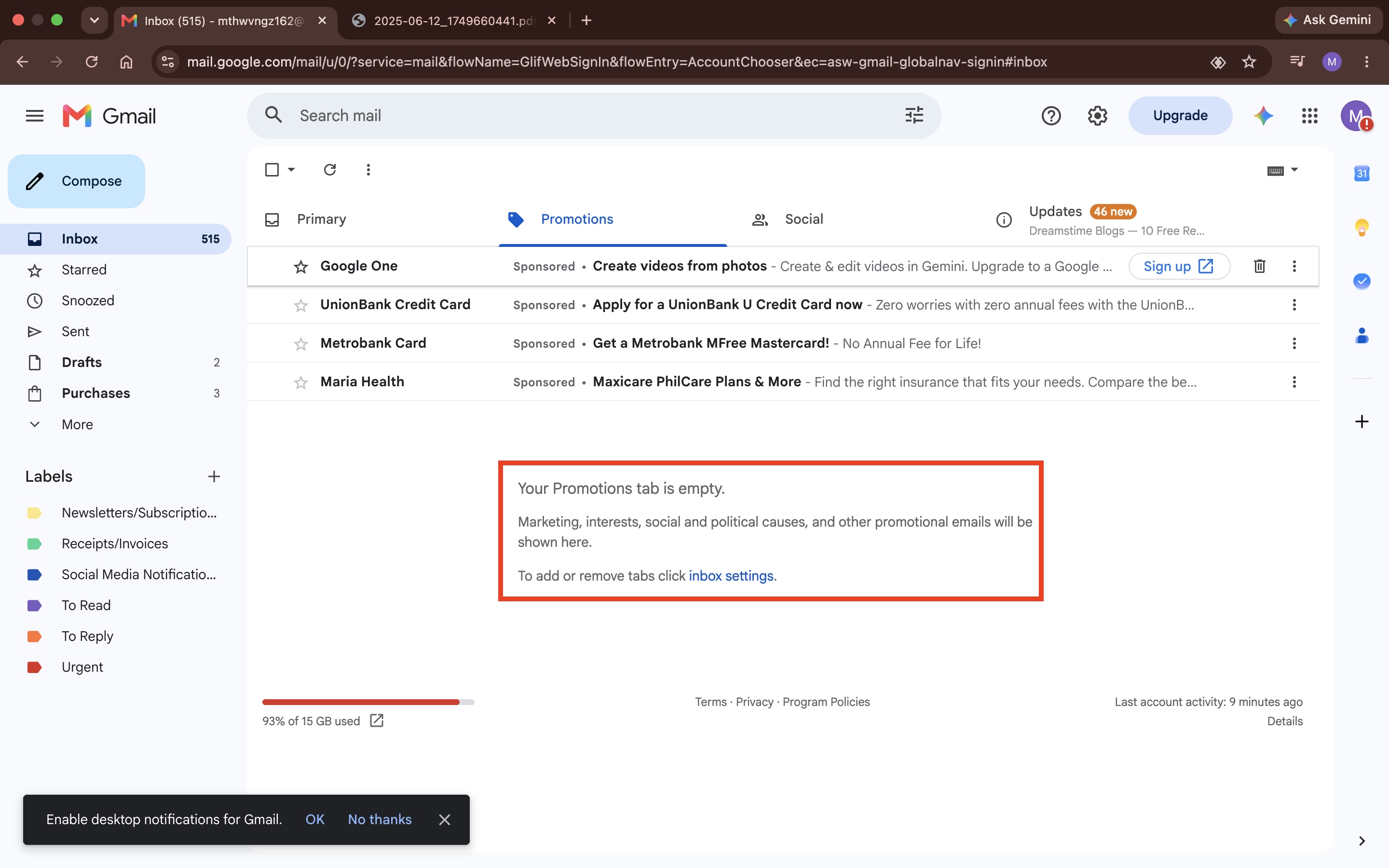Star the Google One message
The image size is (1389, 868).
point(300,266)
